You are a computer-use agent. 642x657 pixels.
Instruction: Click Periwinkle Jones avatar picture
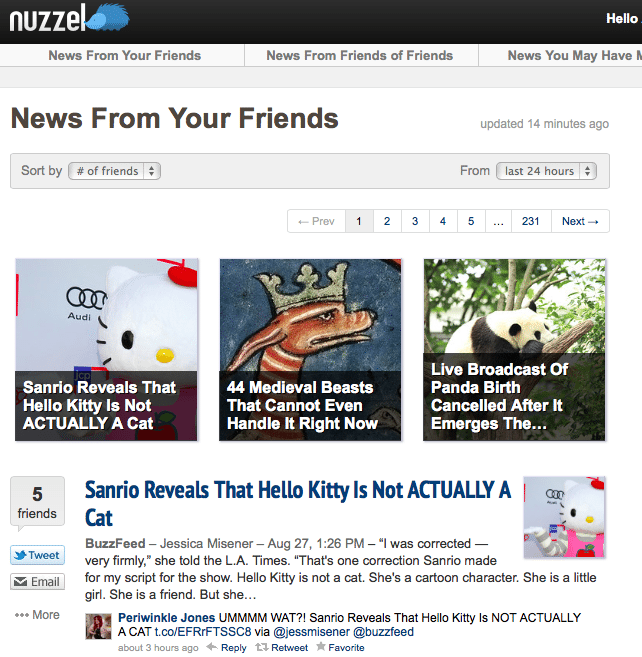98,626
